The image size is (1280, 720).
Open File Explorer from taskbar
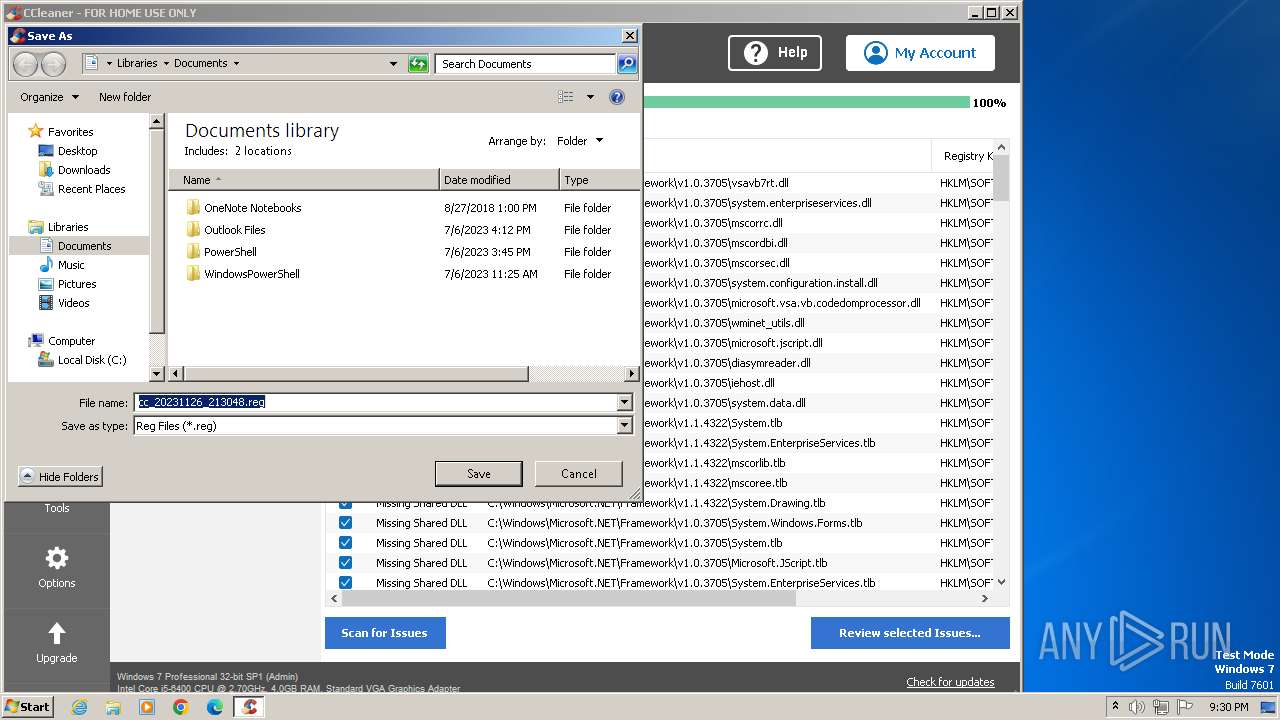point(113,707)
